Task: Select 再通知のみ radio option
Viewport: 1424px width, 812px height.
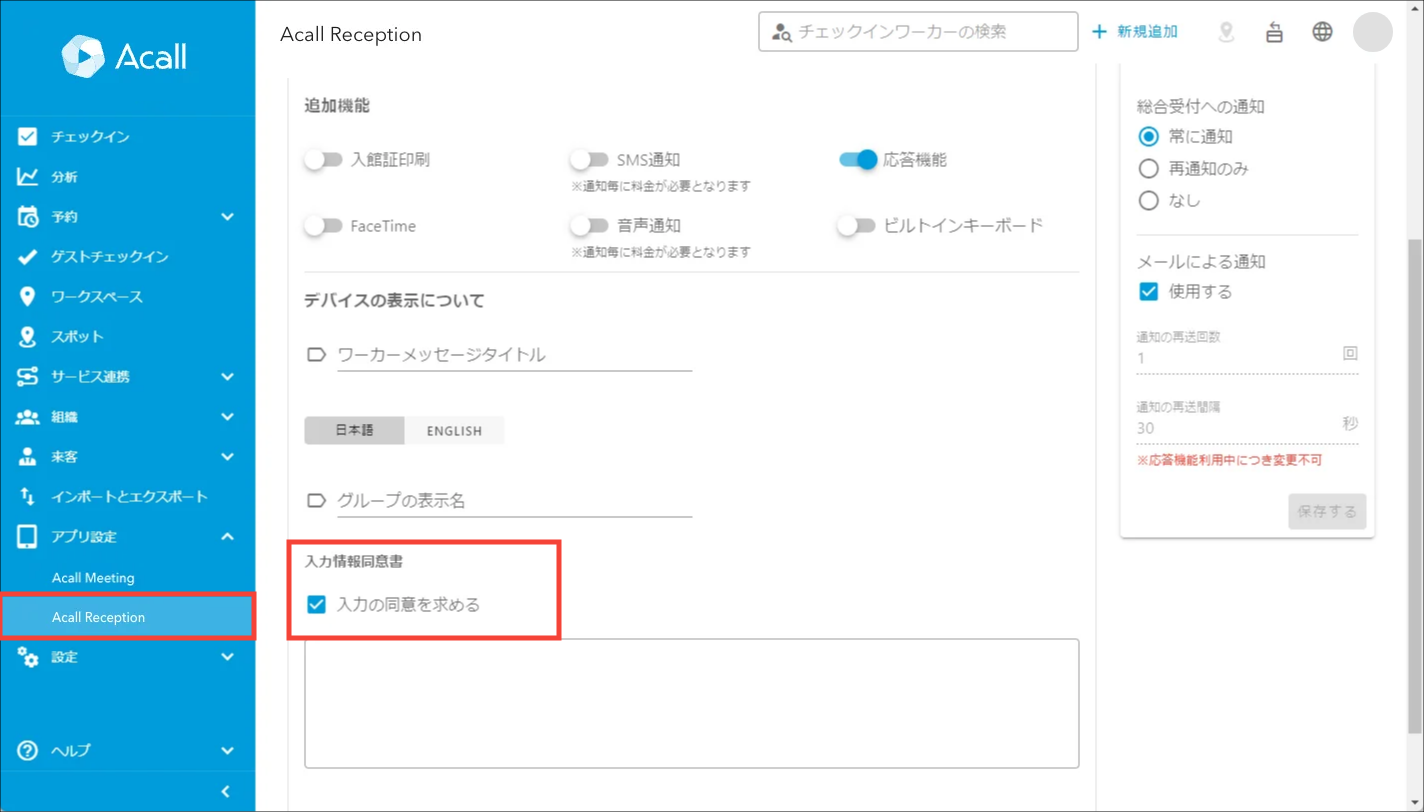Action: click(x=1149, y=169)
